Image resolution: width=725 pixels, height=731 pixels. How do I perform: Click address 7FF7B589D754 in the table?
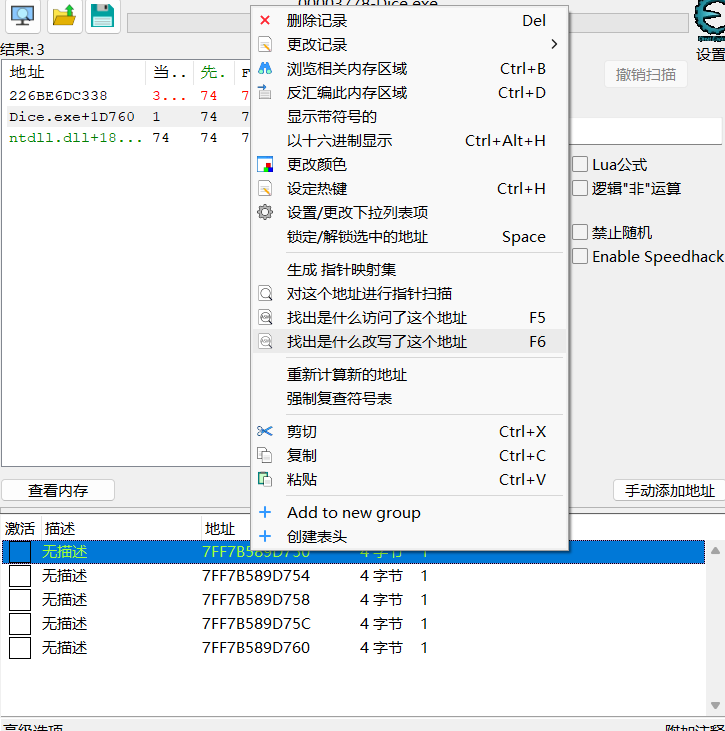(x=255, y=576)
